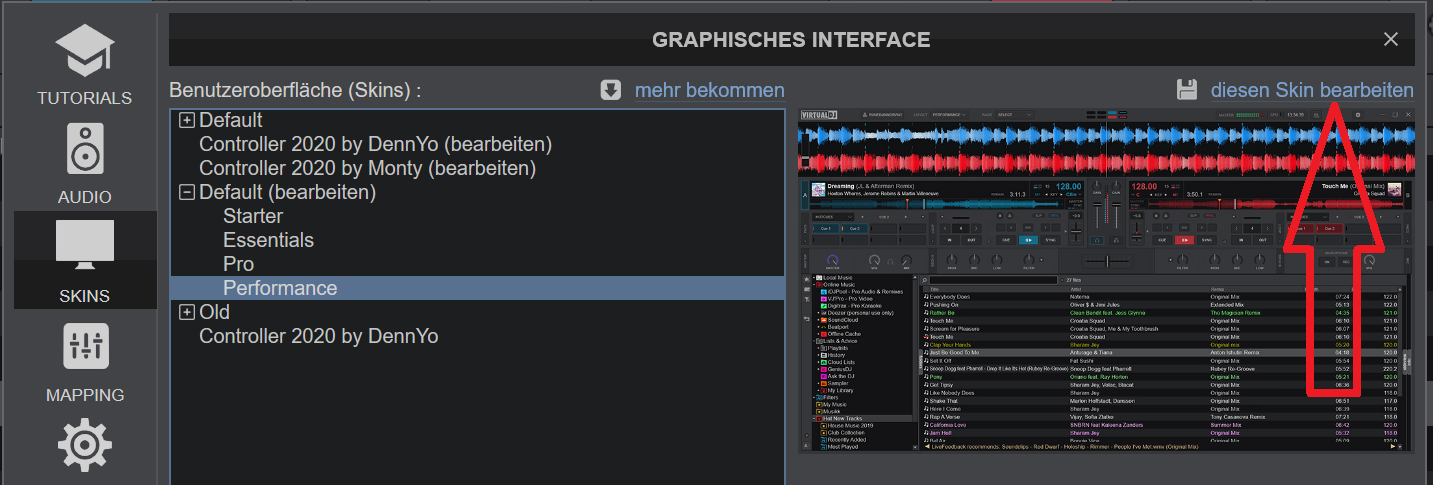Select the Default (bearbeiten) entry

(x=288, y=192)
